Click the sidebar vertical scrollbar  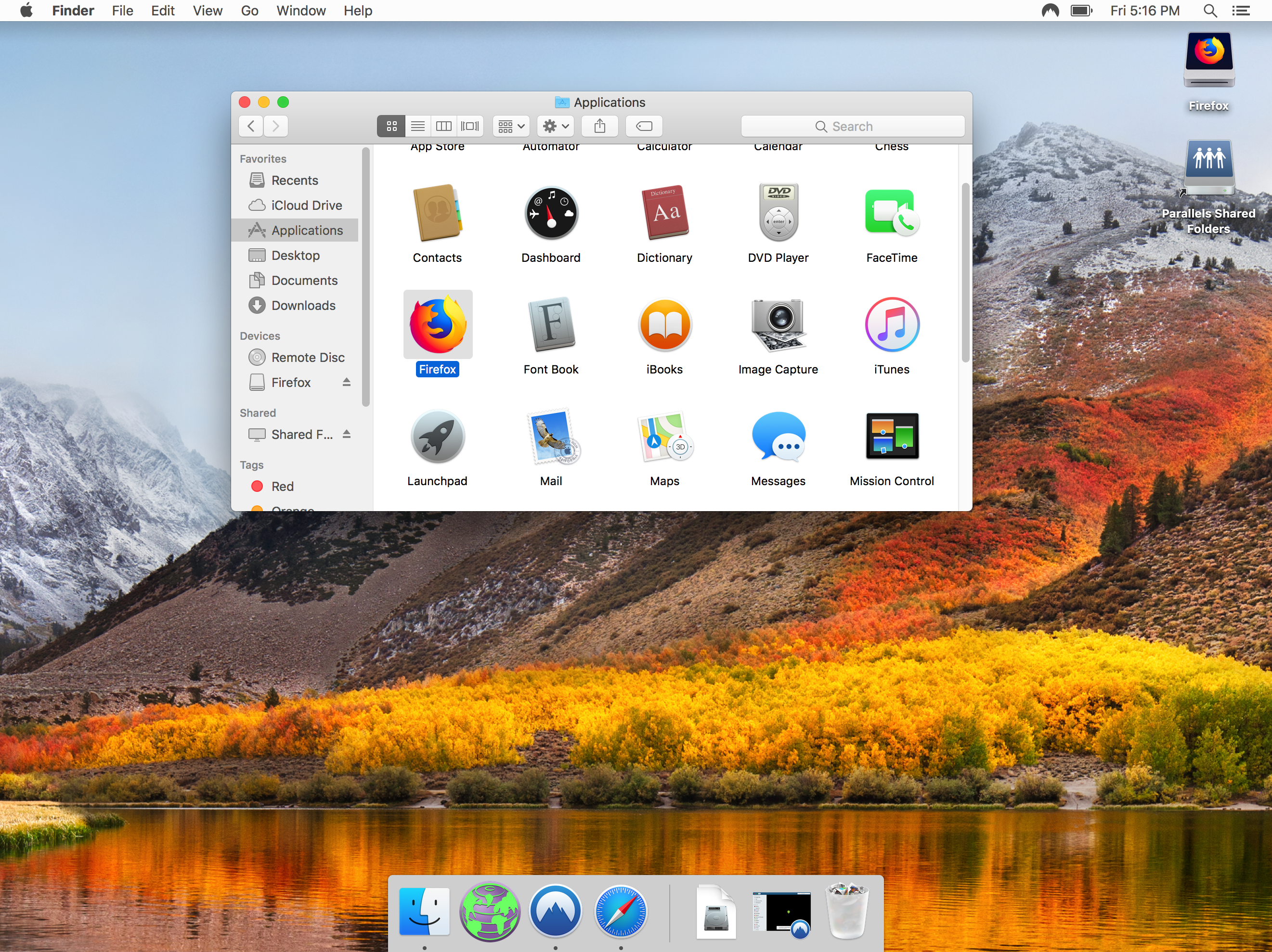[366, 277]
